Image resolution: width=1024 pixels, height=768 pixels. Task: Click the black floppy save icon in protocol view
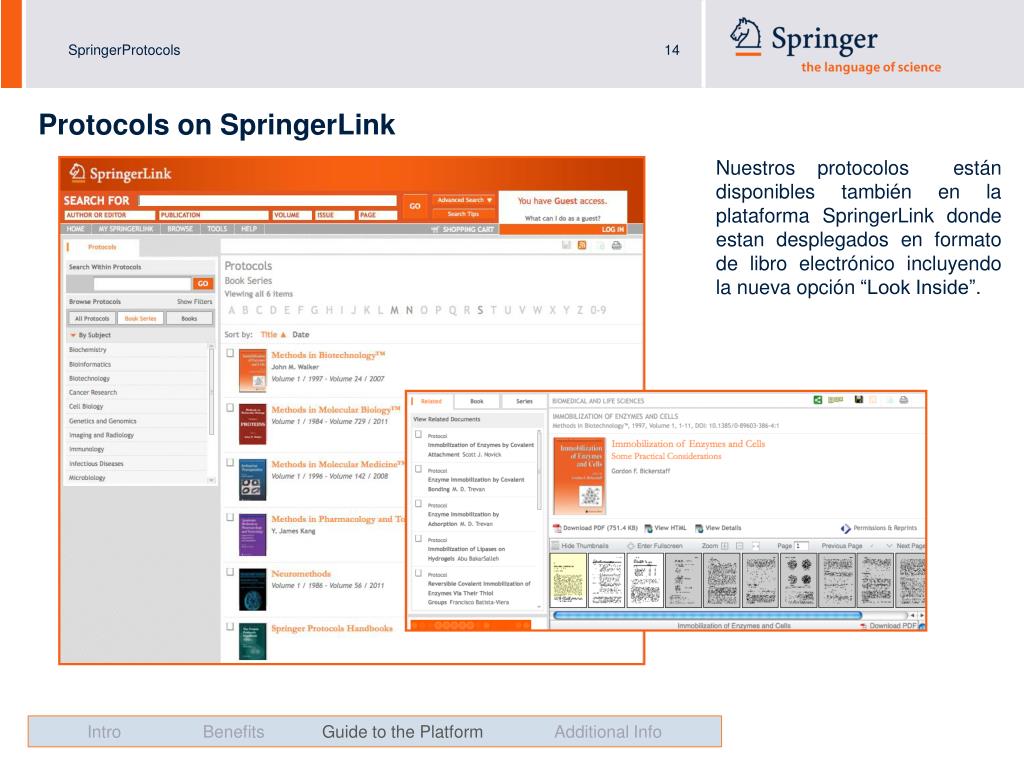[859, 400]
